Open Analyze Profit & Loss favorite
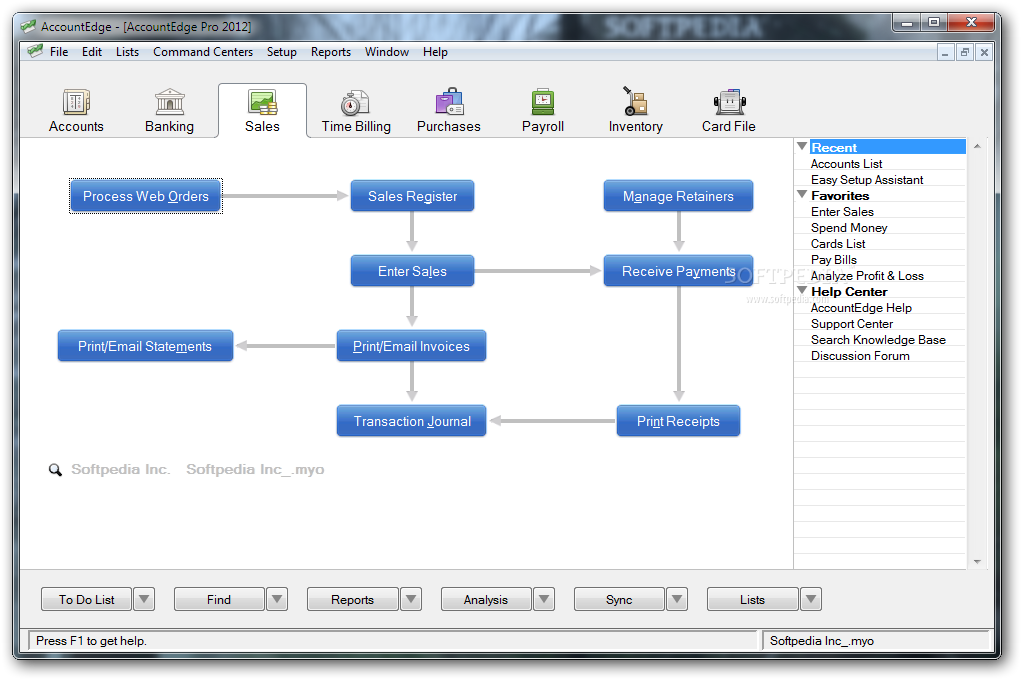1022x680 pixels. coord(867,276)
